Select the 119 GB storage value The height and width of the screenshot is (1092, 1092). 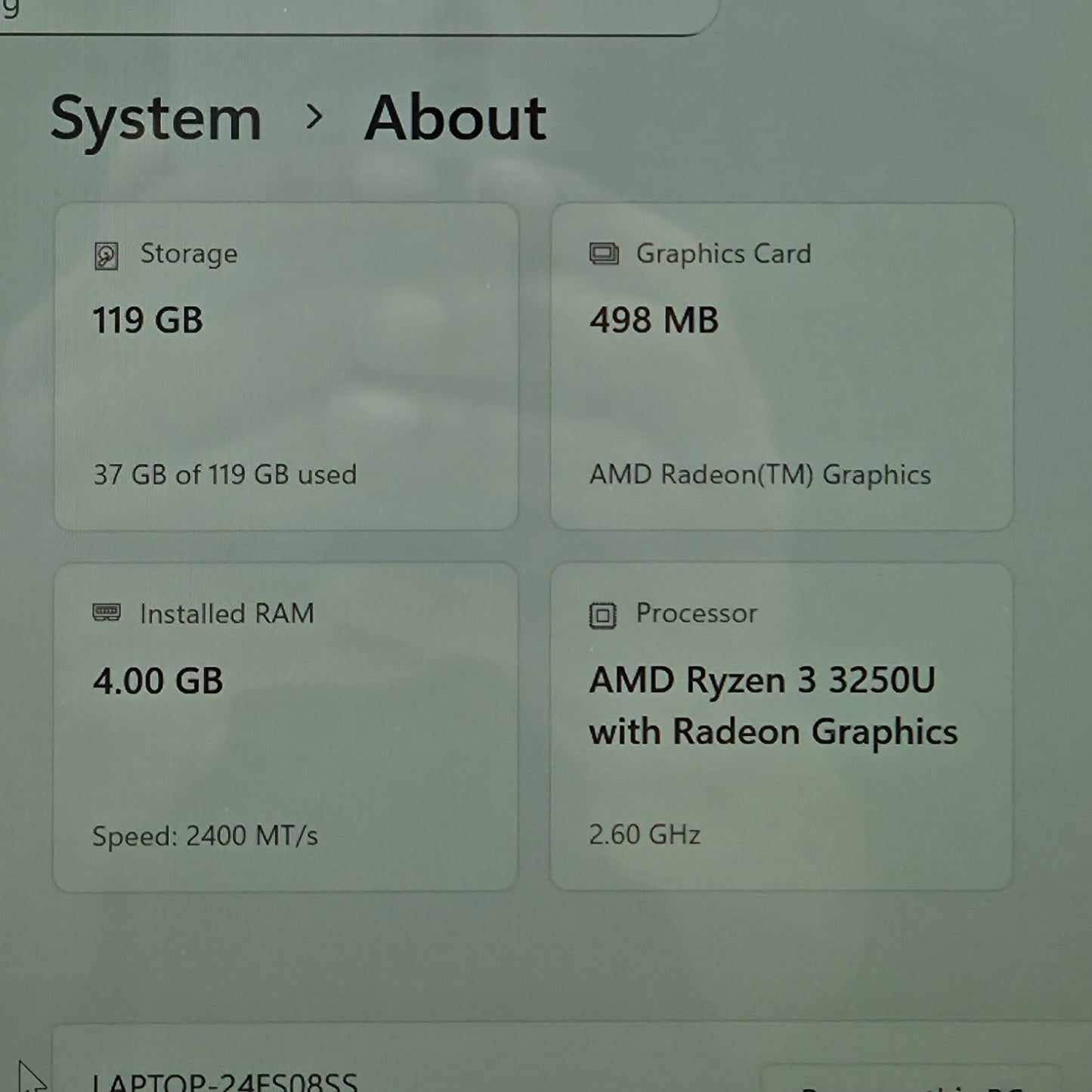(x=148, y=320)
